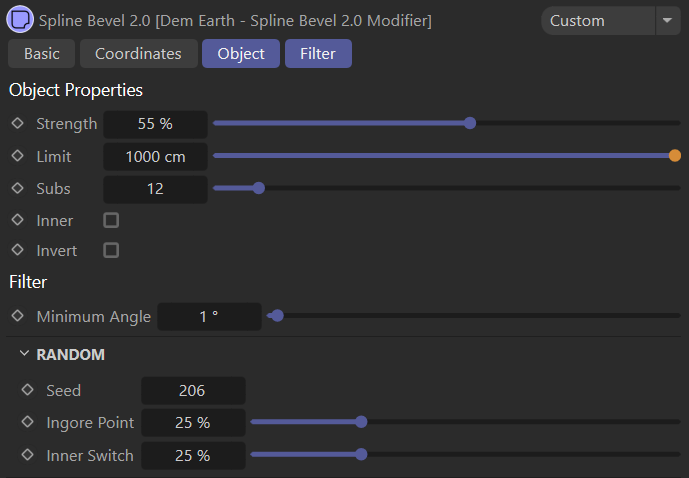Select the Object tab

241,54
